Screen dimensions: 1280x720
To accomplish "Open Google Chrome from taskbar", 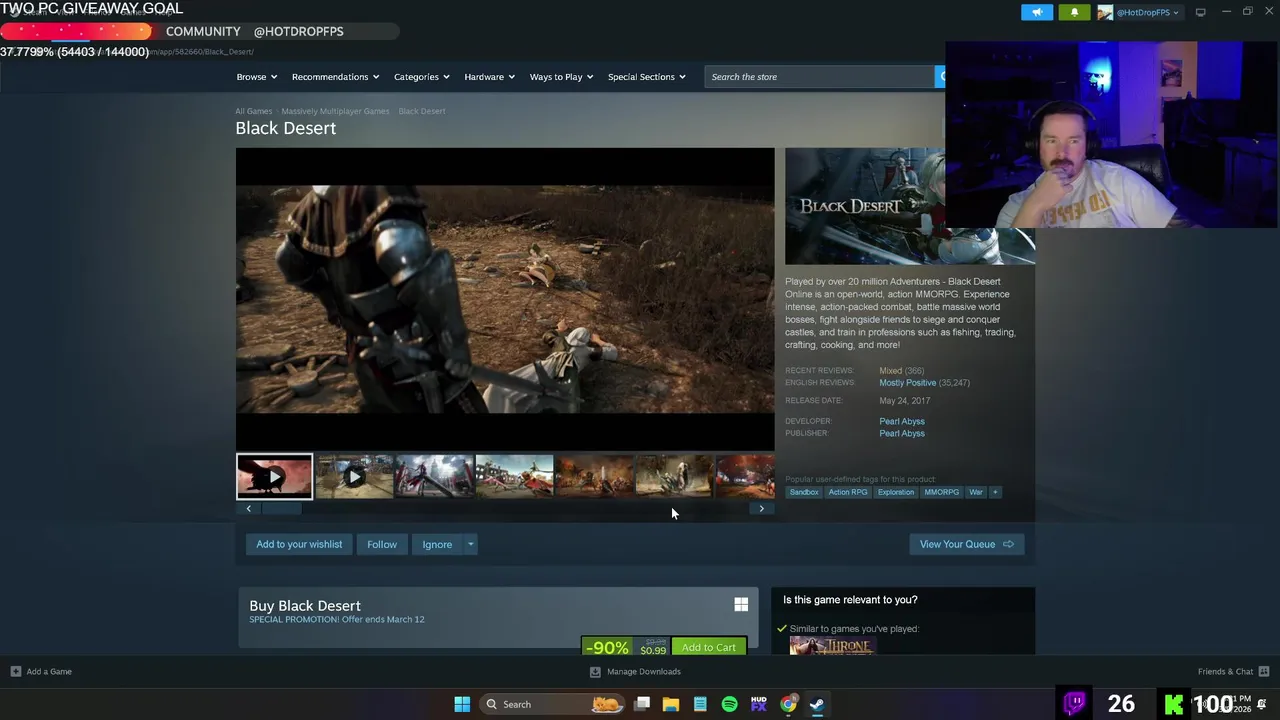I will (788, 704).
